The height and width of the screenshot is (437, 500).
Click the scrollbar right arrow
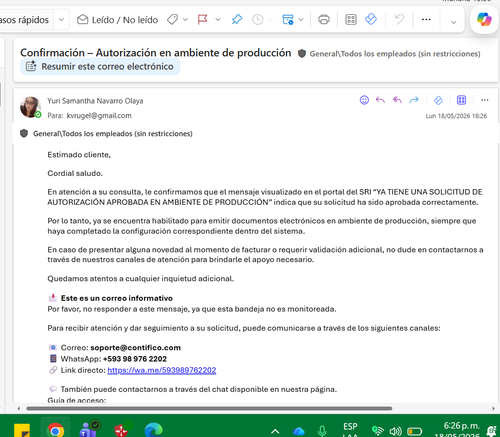(493, 408)
